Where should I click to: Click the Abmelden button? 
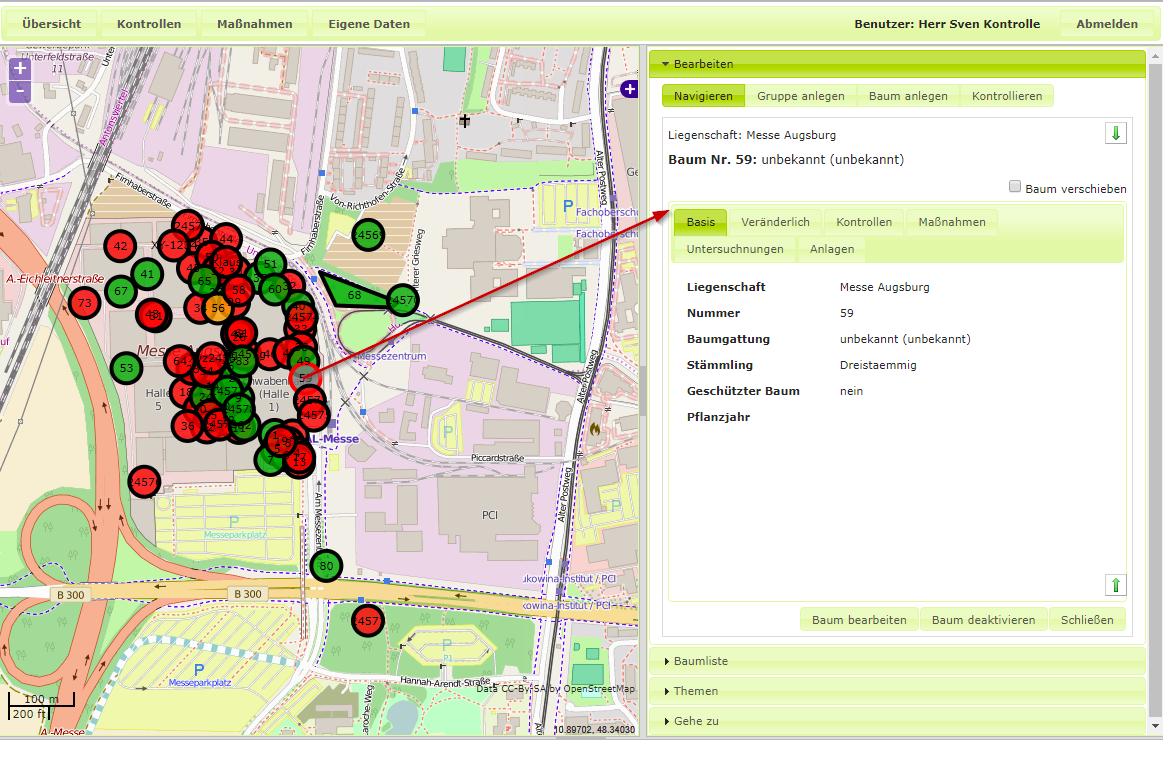pyautogui.click(x=1106, y=24)
